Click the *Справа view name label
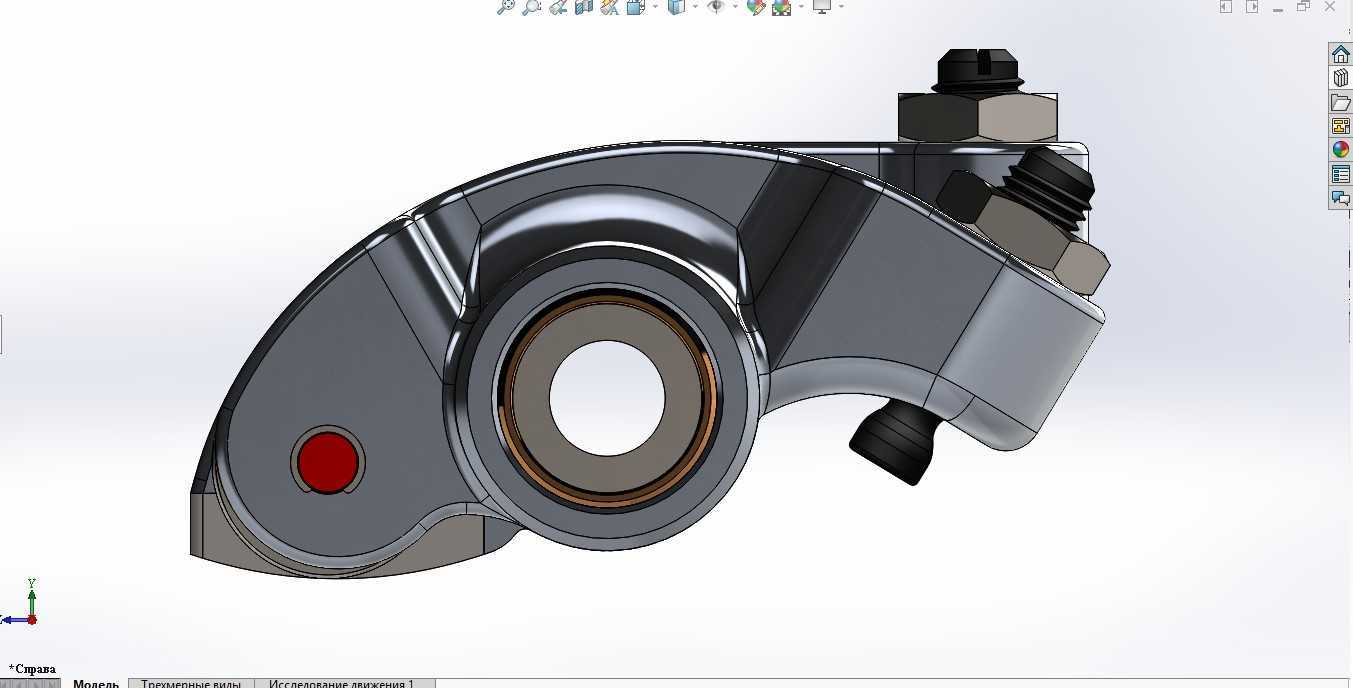Image resolution: width=1353 pixels, height=688 pixels. [x=32, y=669]
